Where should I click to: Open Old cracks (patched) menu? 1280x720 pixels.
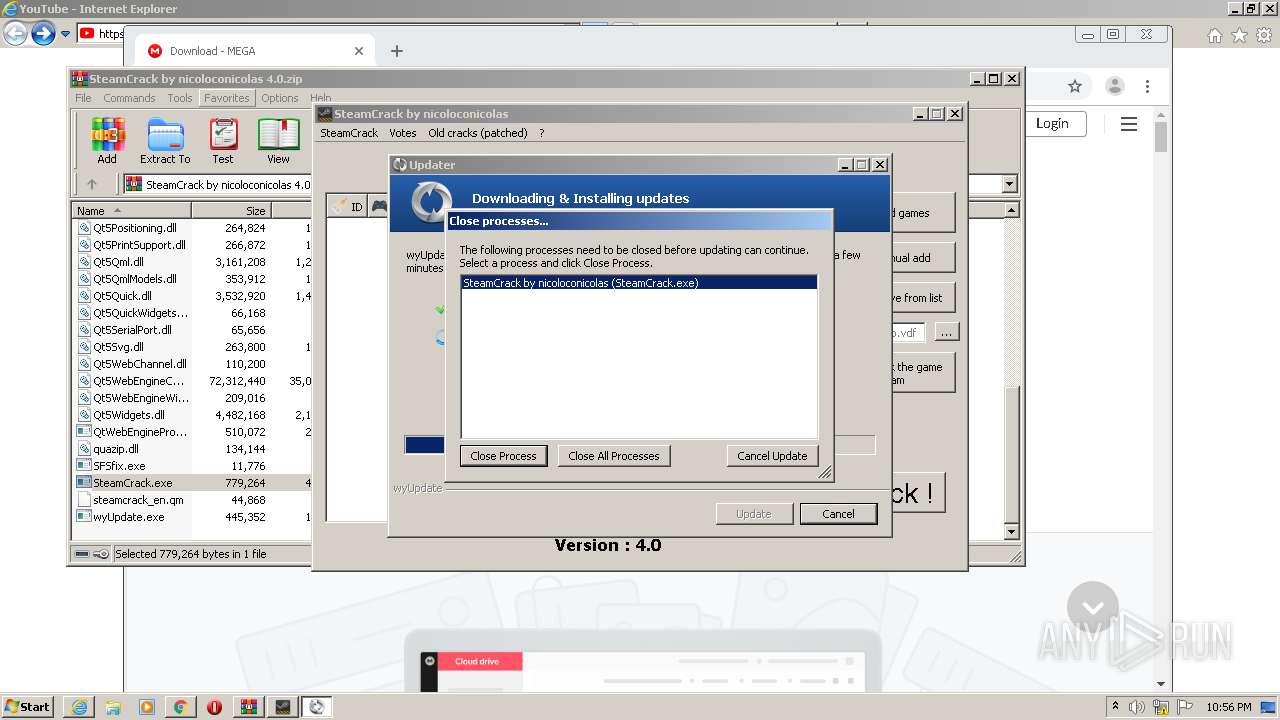(478, 133)
